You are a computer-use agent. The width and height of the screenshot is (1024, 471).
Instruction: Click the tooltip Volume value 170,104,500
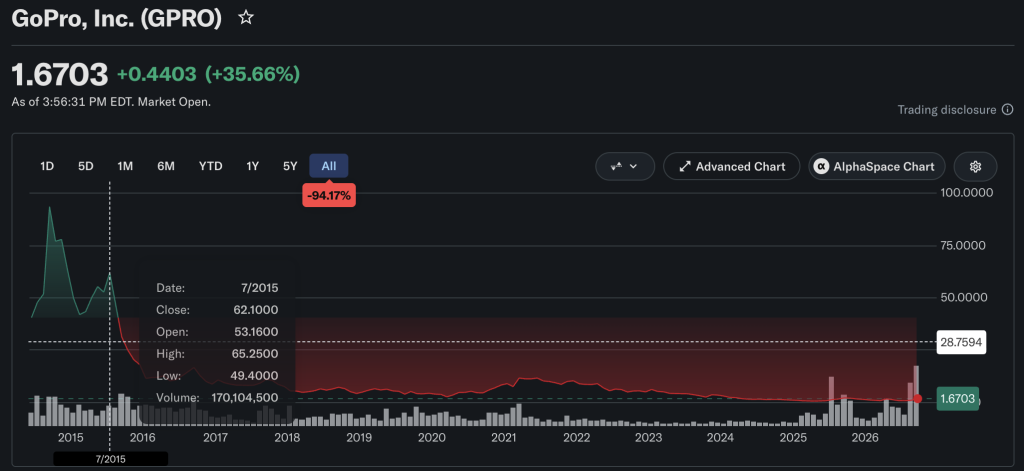pyautogui.click(x=245, y=397)
